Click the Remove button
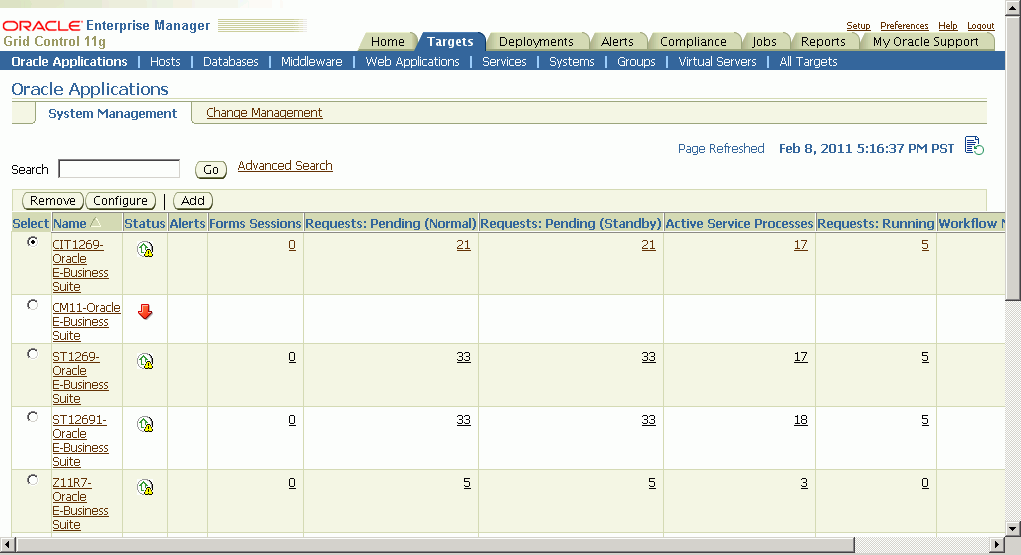 tap(53, 201)
